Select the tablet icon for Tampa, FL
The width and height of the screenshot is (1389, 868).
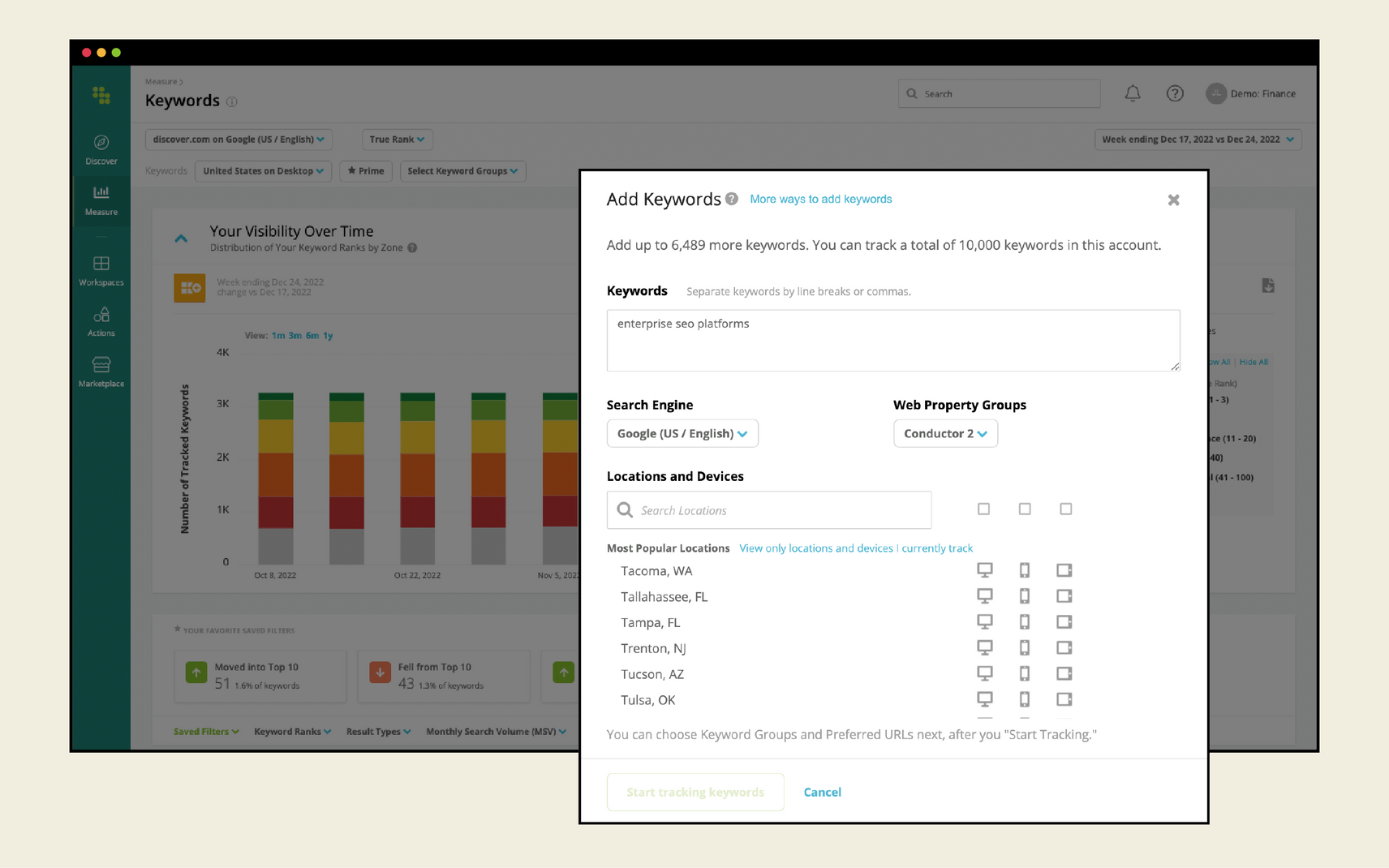(1064, 622)
